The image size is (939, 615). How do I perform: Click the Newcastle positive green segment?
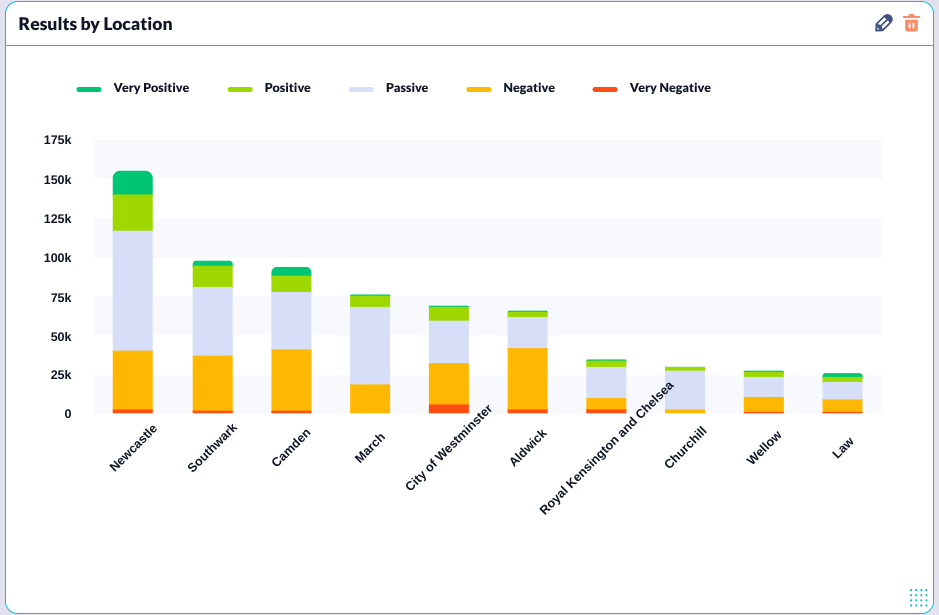[x=133, y=212]
